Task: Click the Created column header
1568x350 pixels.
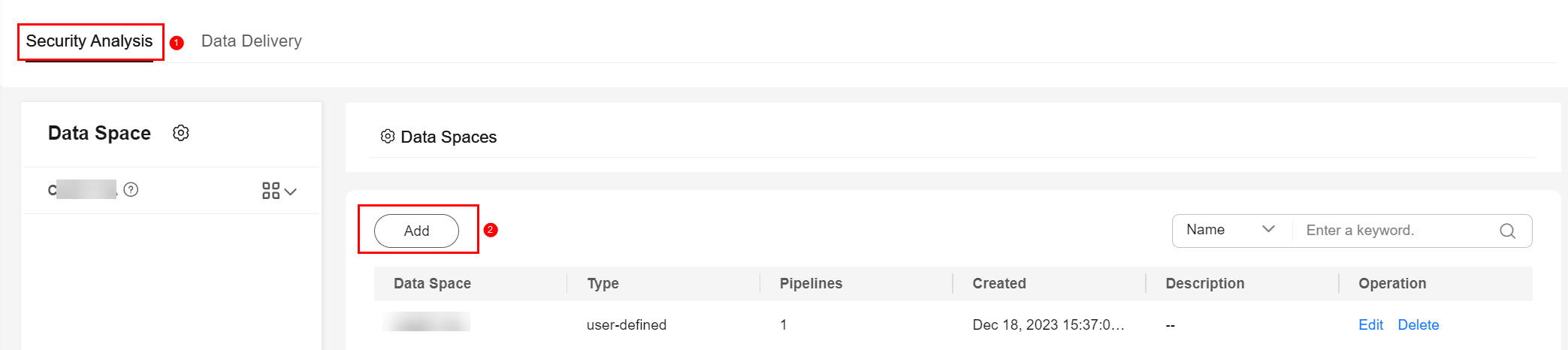Action: coord(999,283)
